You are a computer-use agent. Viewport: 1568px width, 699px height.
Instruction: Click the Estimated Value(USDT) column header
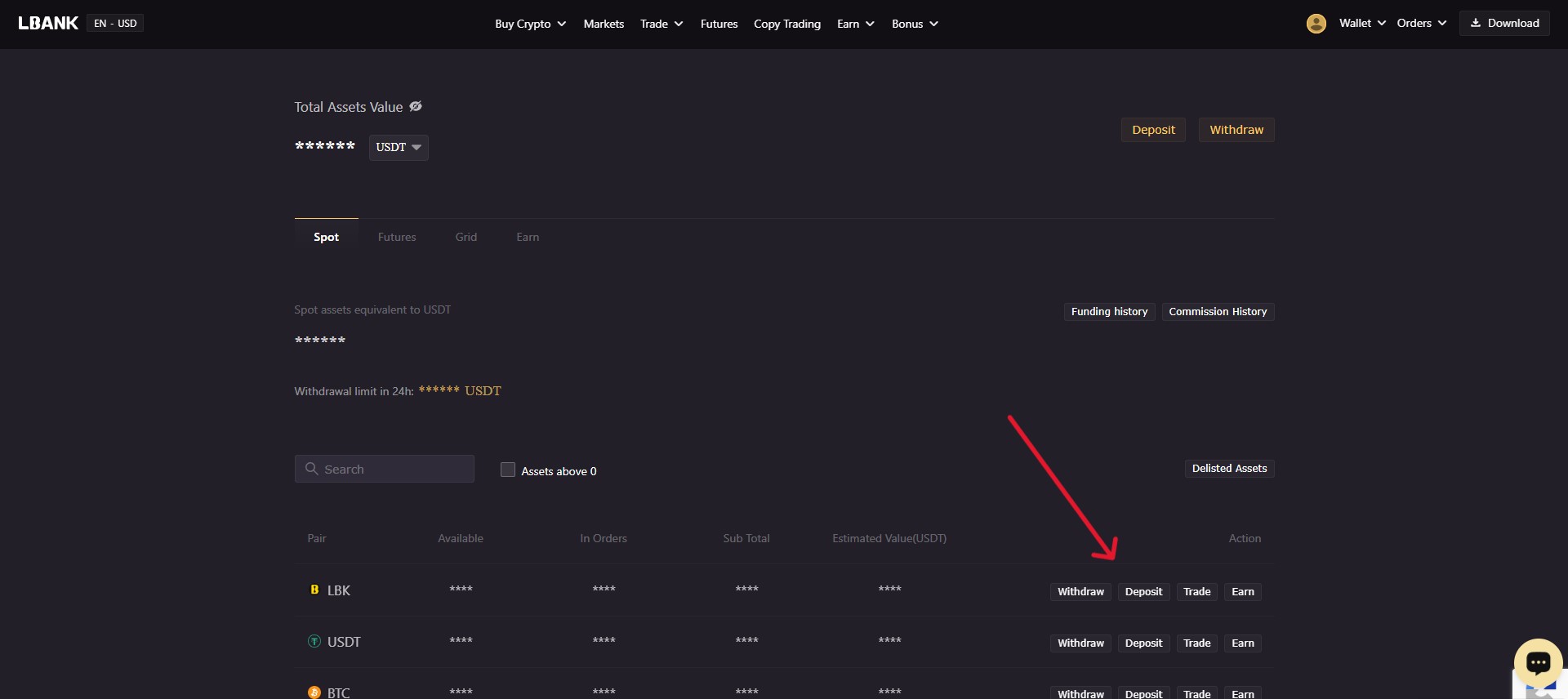[x=889, y=538]
